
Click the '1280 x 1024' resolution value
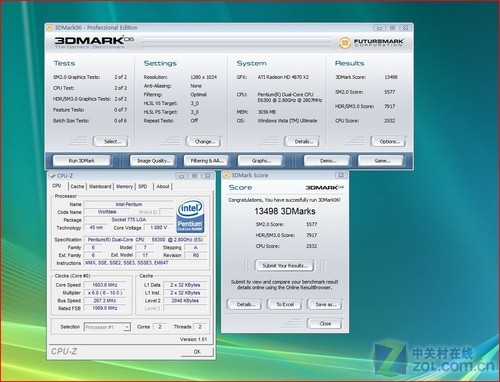203,77
